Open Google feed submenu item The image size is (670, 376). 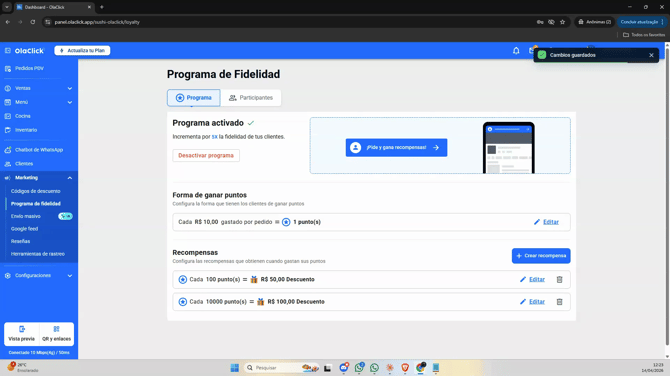[24, 229]
